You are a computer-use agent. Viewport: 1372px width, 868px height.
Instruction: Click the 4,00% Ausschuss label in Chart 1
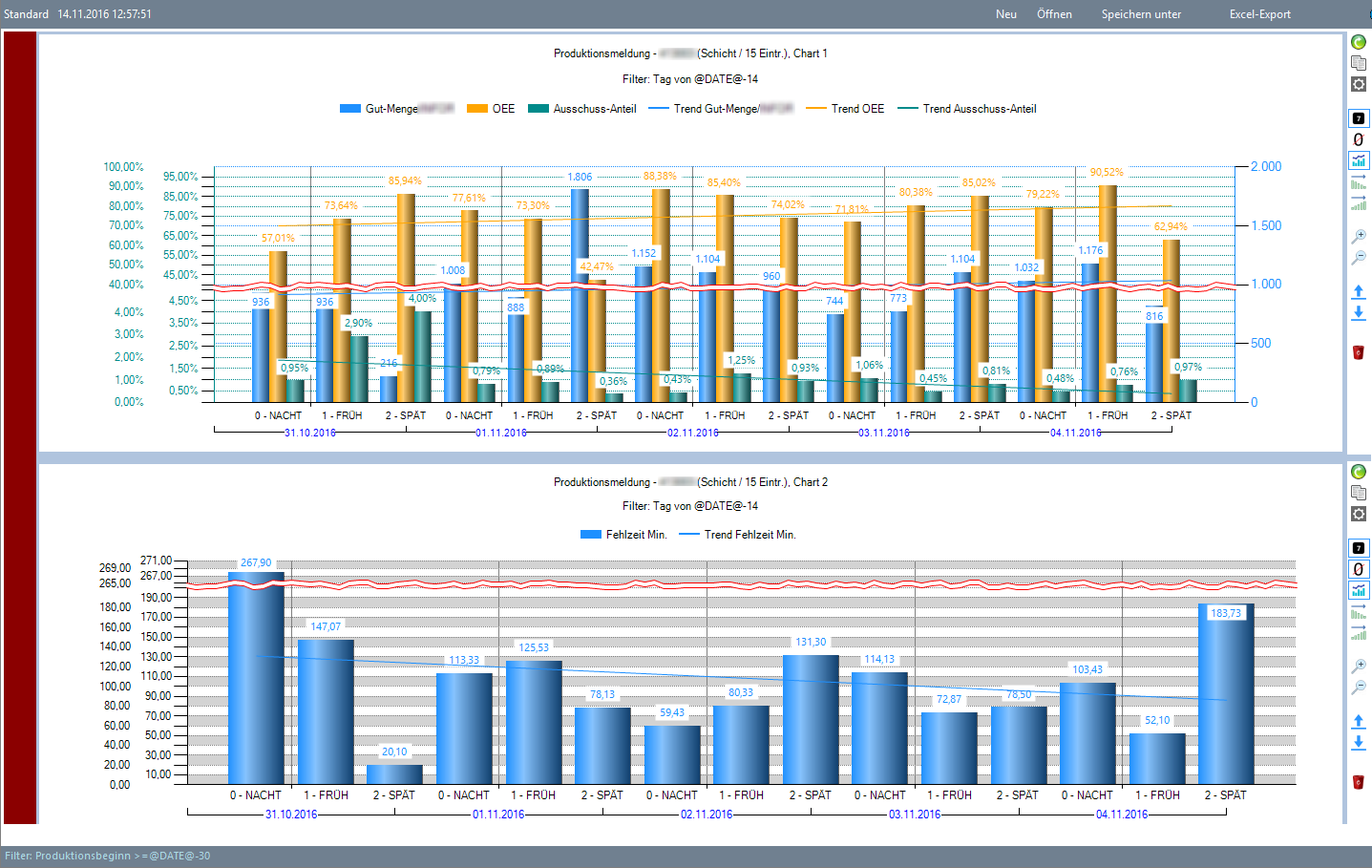[422, 298]
